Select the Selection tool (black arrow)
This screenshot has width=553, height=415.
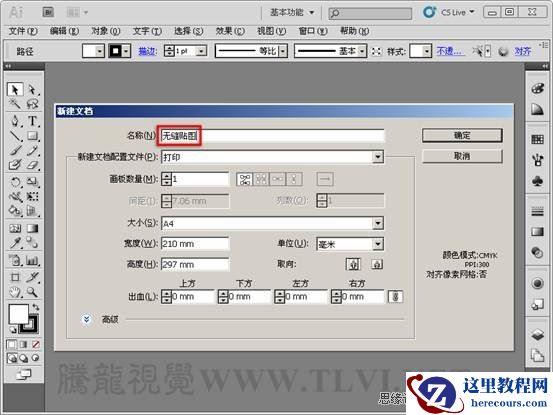[x=15, y=90]
